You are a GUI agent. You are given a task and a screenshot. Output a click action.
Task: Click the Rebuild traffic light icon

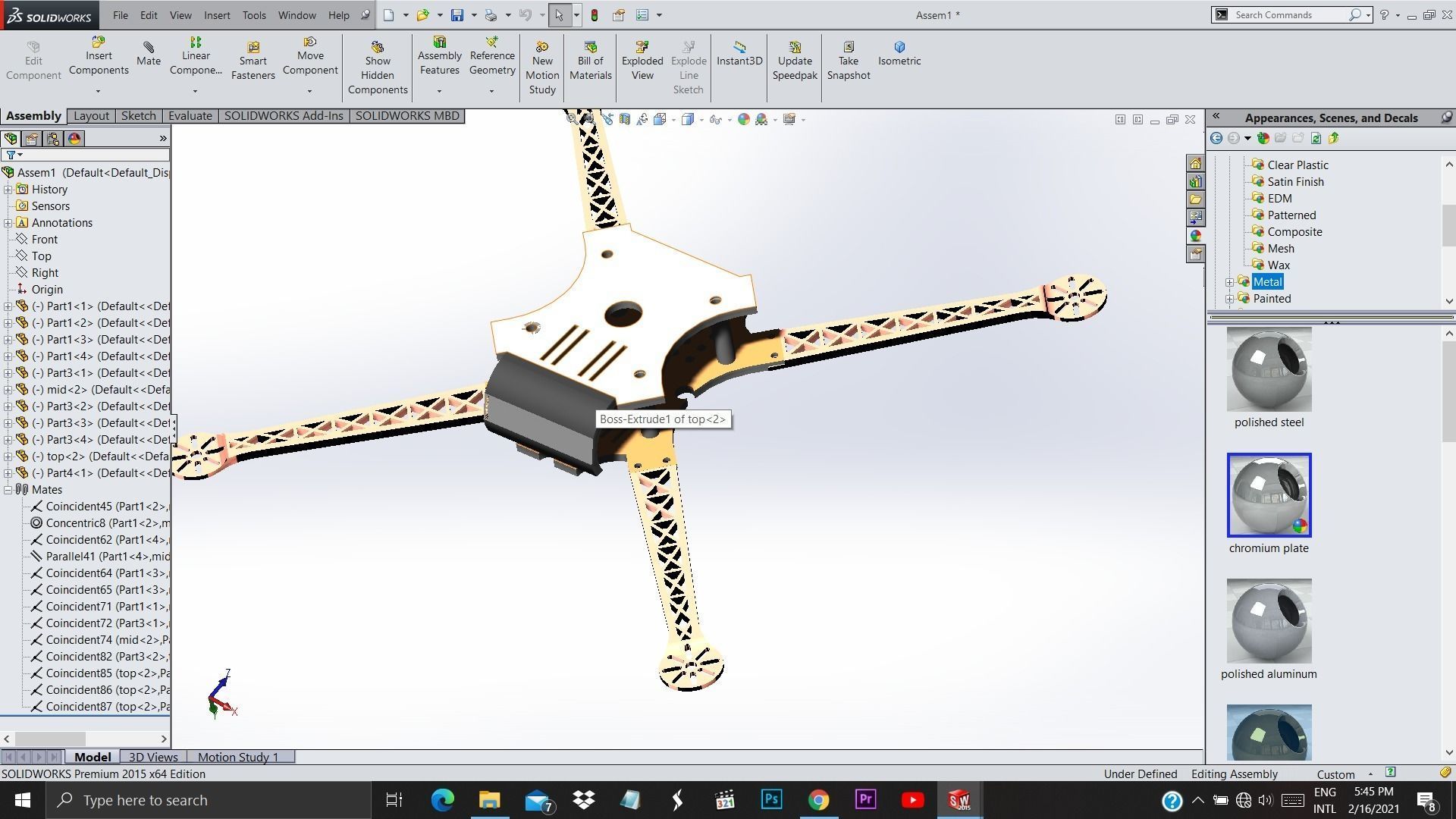coord(595,15)
